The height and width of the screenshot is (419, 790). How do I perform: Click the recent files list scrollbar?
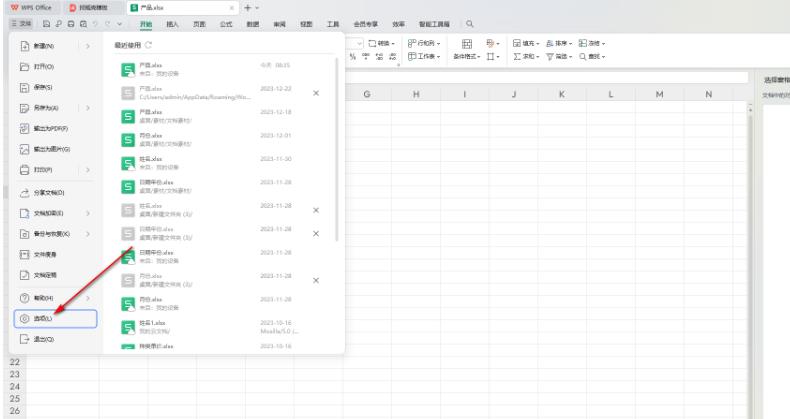336,149
